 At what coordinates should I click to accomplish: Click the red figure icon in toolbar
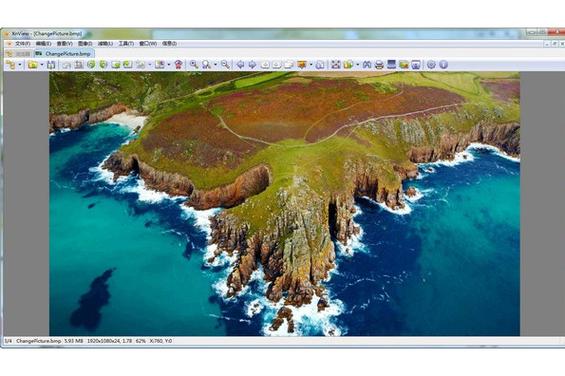178,65
